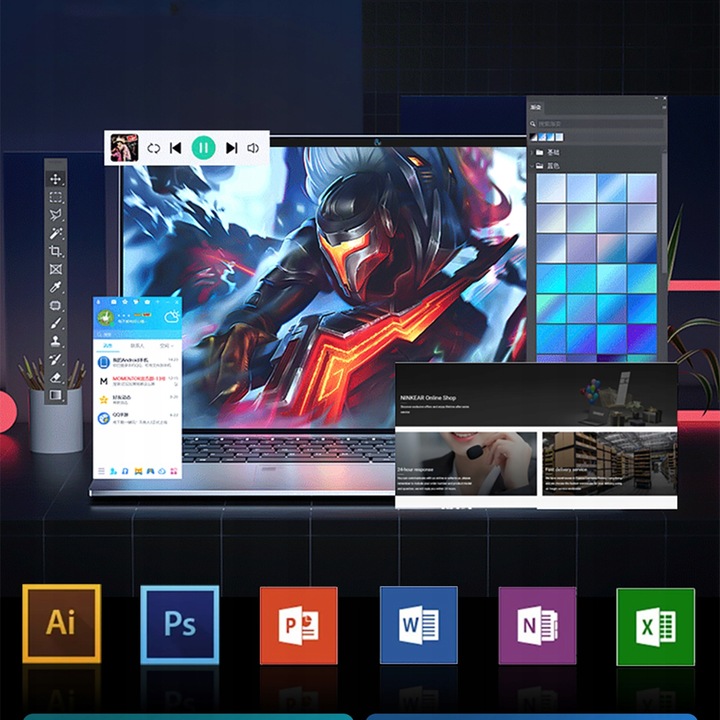Viewport: 720px width, 720px height.
Task: Select the Brush tool
Action: click(x=56, y=323)
